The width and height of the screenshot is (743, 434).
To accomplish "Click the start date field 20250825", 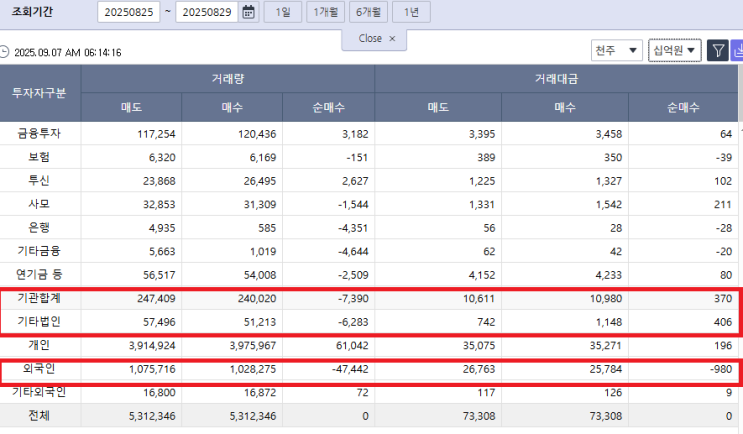I will [128, 12].
